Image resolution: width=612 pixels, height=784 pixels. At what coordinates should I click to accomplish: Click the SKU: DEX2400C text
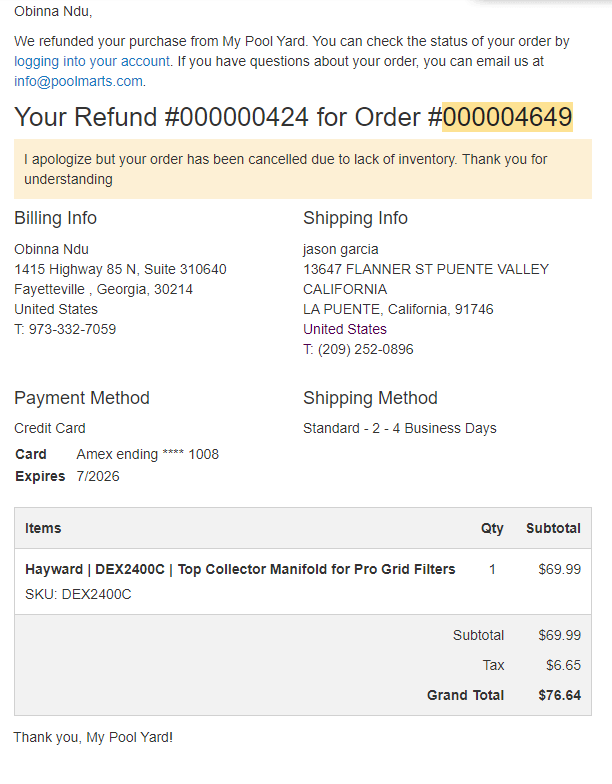click(78, 594)
